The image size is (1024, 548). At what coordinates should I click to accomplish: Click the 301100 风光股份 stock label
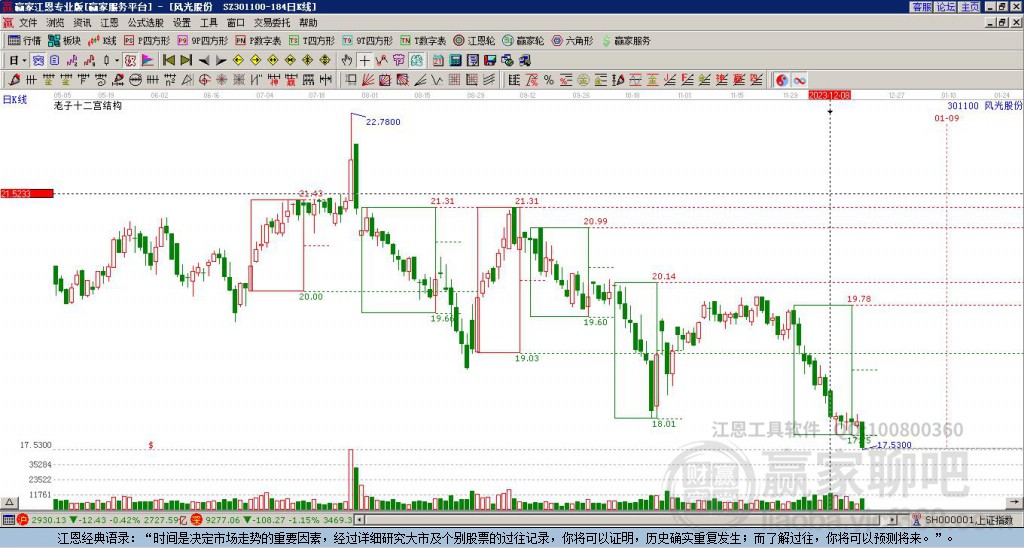(985, 105)
